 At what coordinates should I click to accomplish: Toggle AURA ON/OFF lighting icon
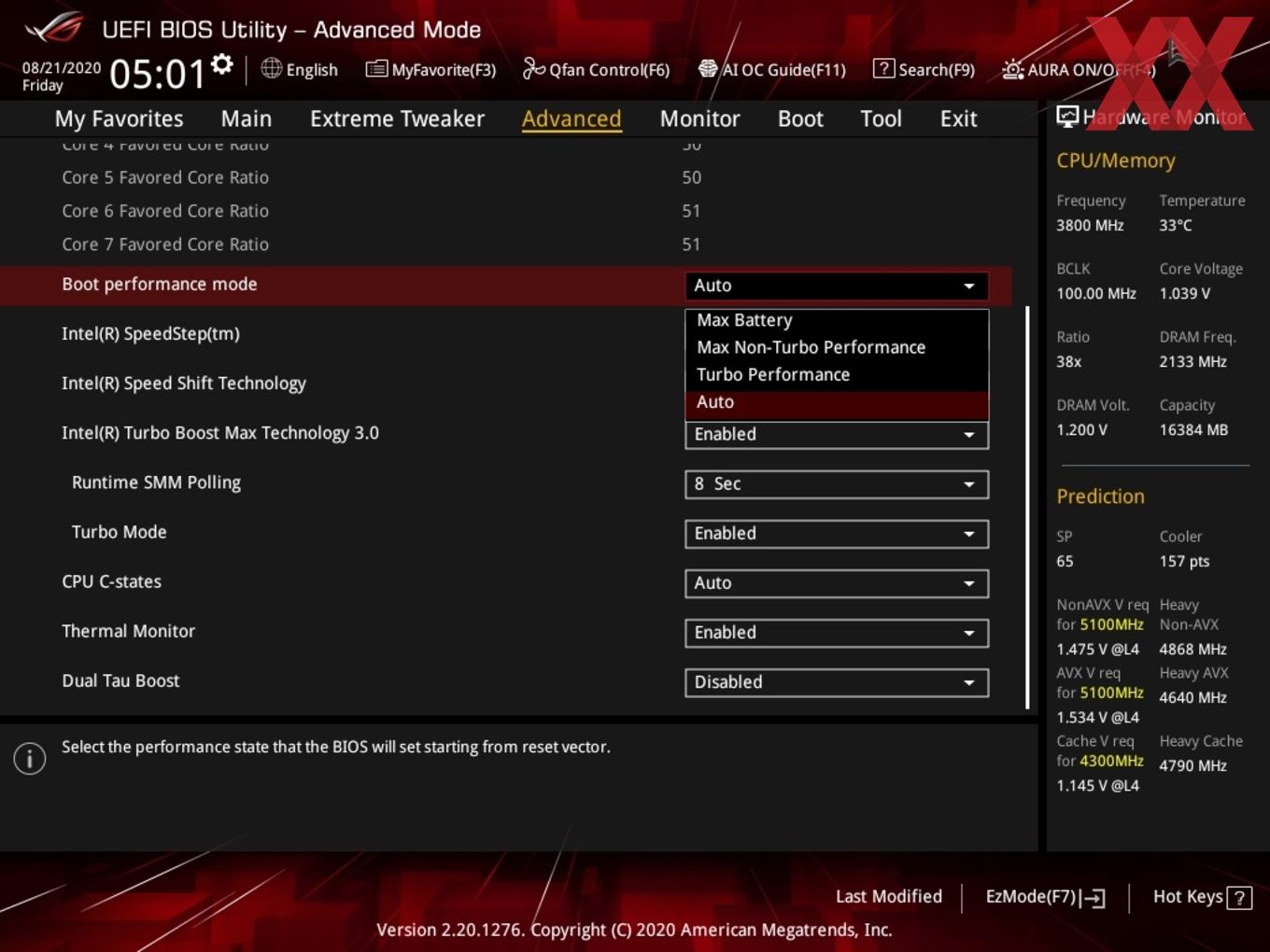tap(1012, 69)
